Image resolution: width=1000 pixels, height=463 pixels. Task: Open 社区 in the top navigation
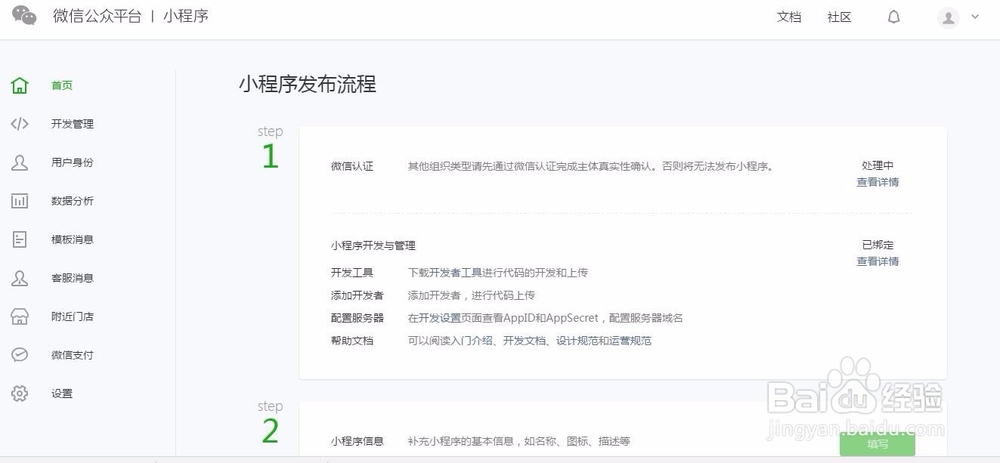[839, 17]
